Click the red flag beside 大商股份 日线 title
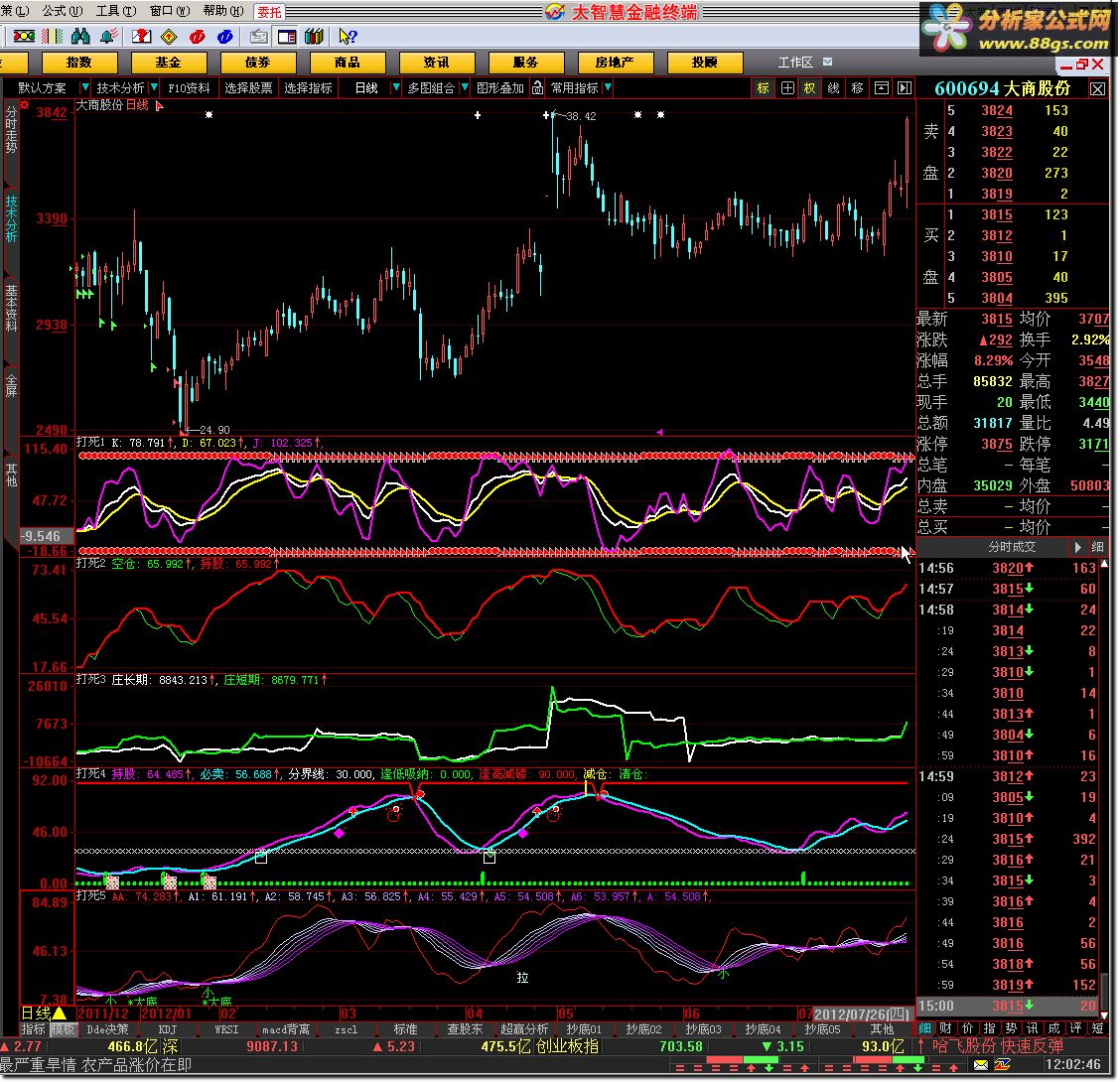 click(159, 105)
